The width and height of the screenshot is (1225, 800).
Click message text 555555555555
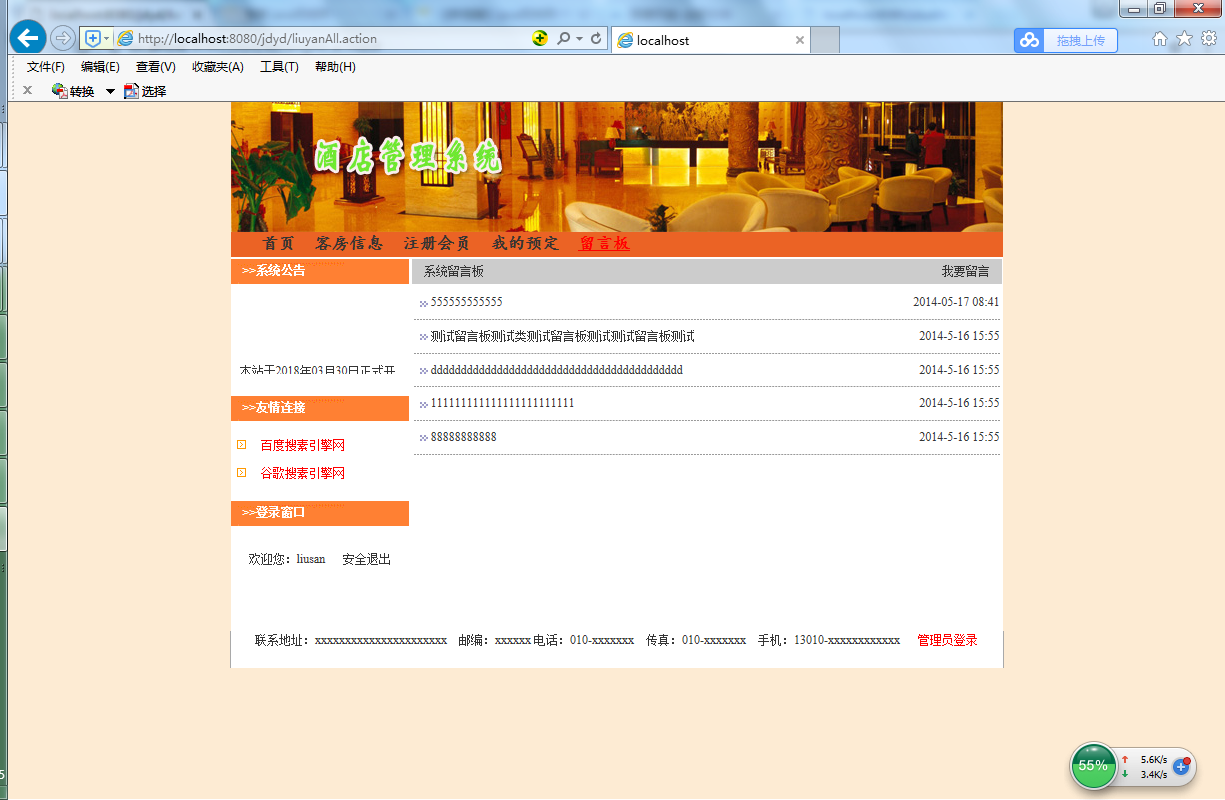tap(467, 302)
